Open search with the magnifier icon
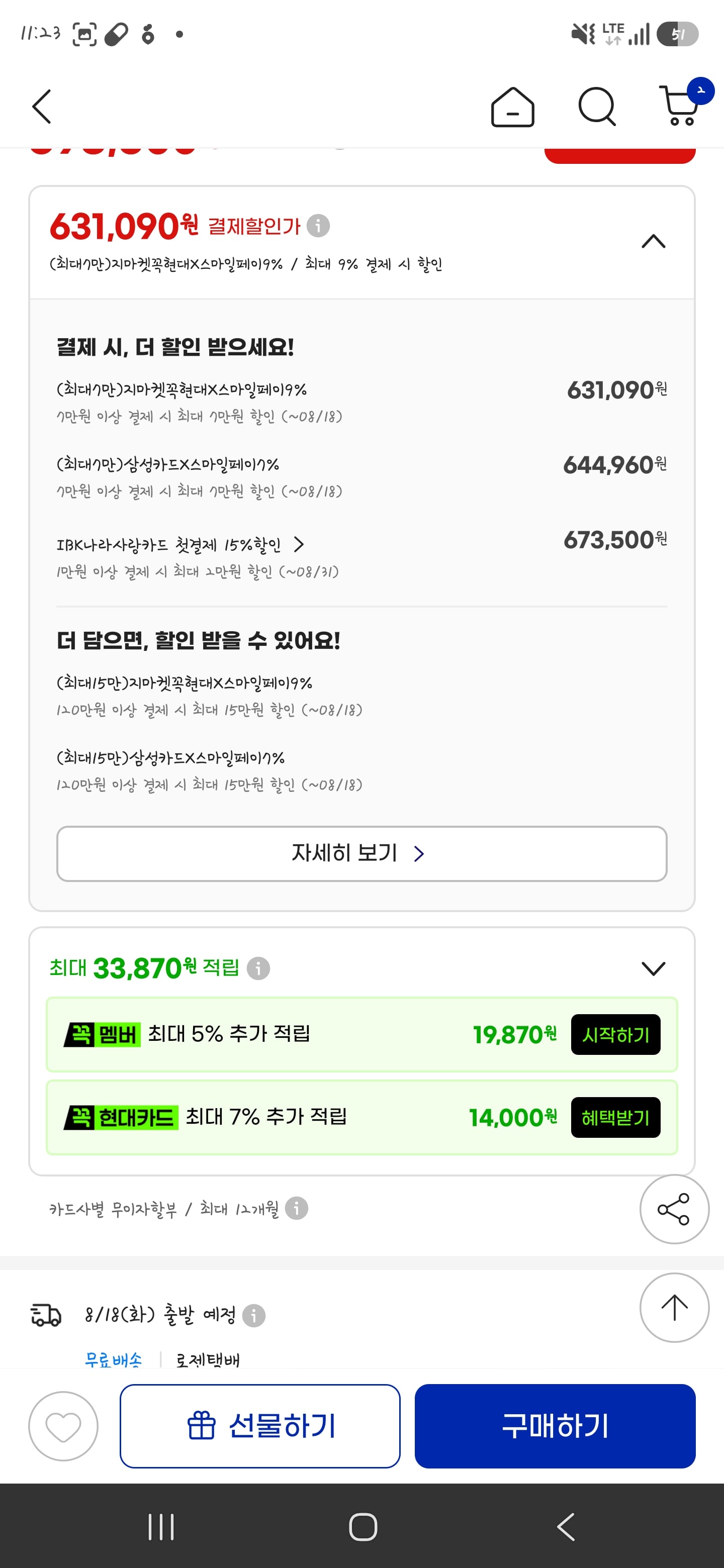724x1568 pixels. (x=597, y=107)
